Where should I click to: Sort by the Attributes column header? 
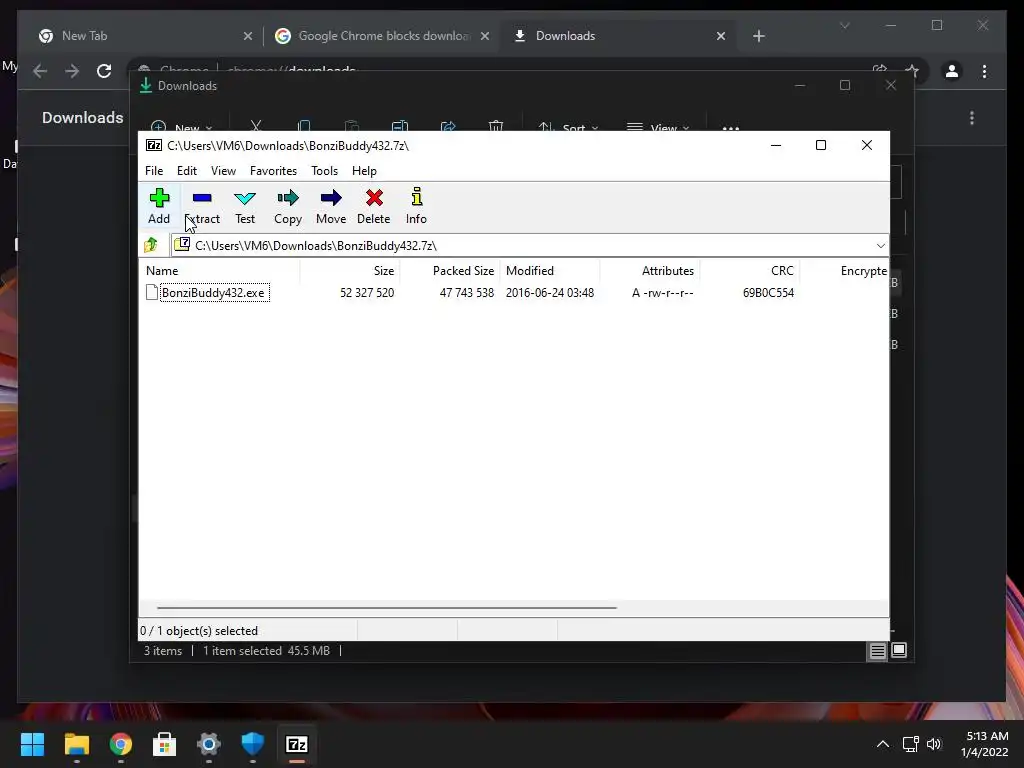click(x=650, y=270)
